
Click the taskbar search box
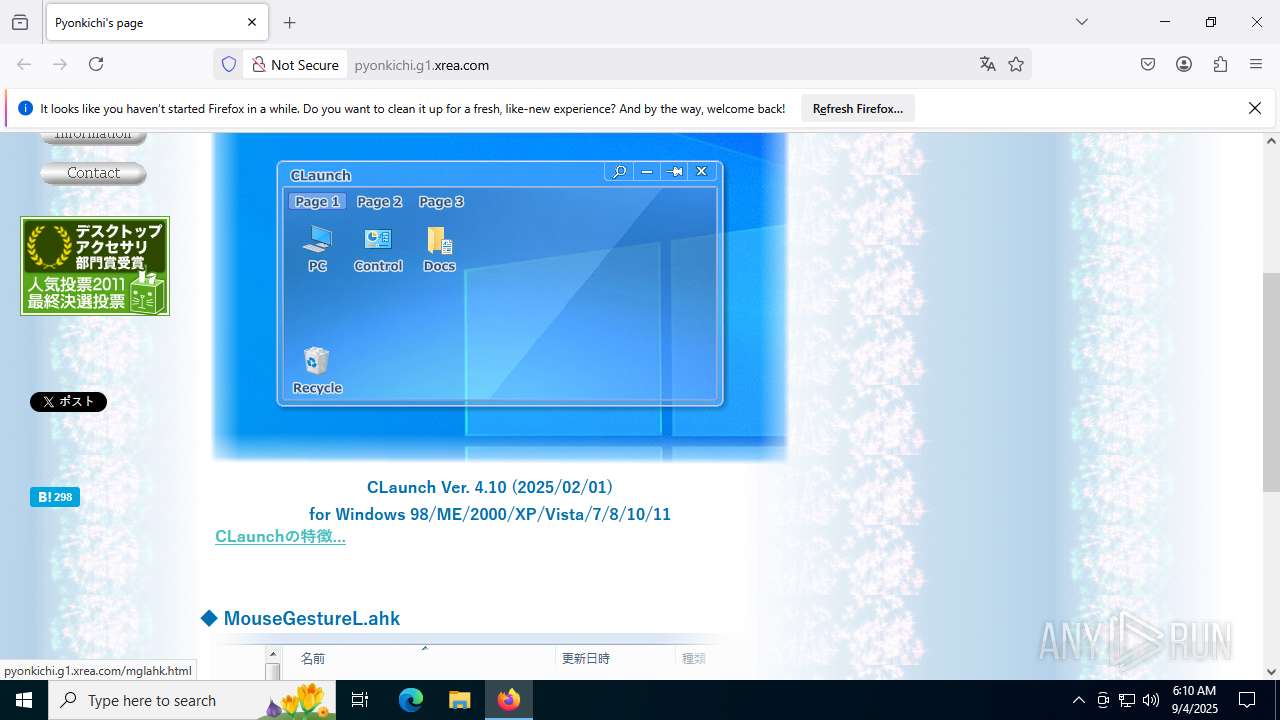tap(192, 700)
